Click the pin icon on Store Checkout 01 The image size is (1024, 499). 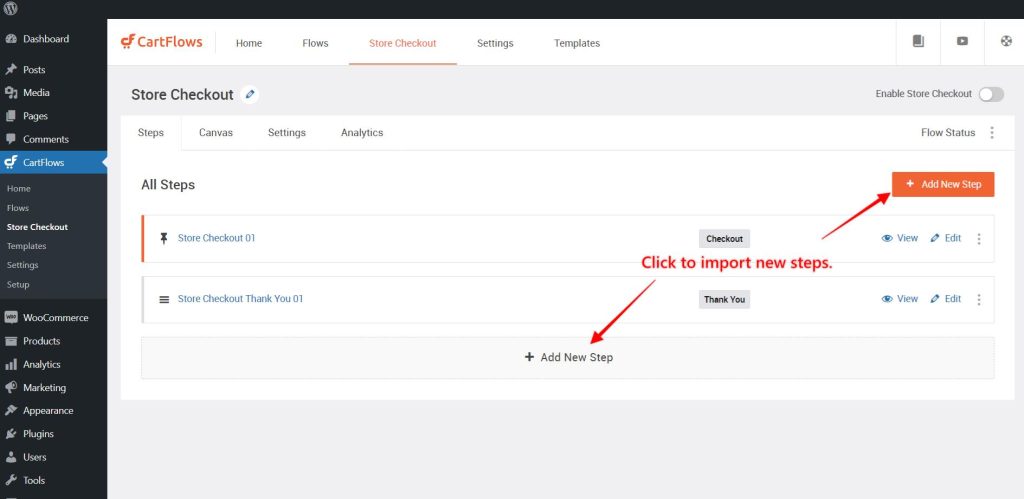tap(164, 238)
